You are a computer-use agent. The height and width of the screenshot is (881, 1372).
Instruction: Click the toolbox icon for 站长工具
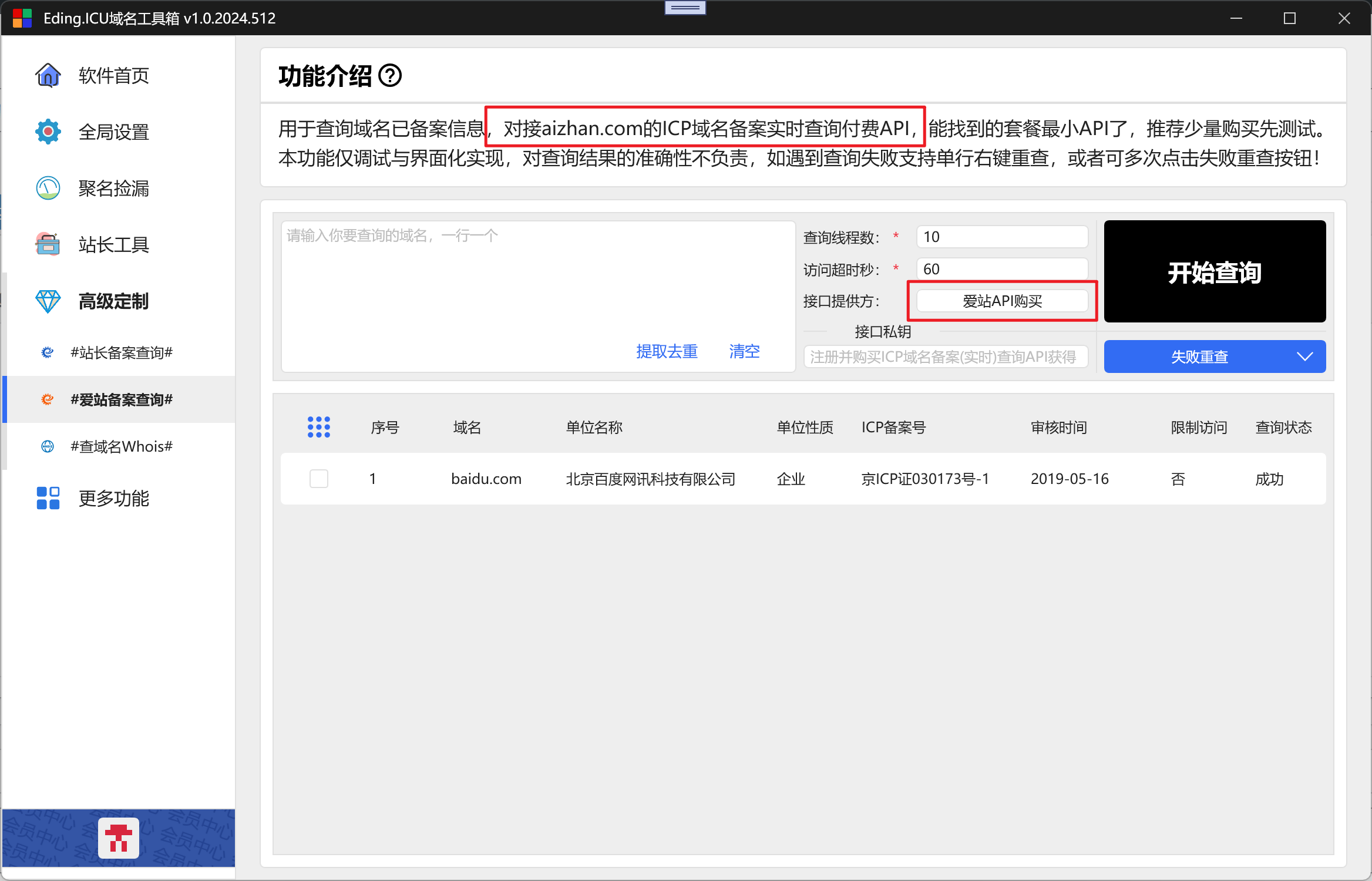pyautogui.click(x=48, y=244)
